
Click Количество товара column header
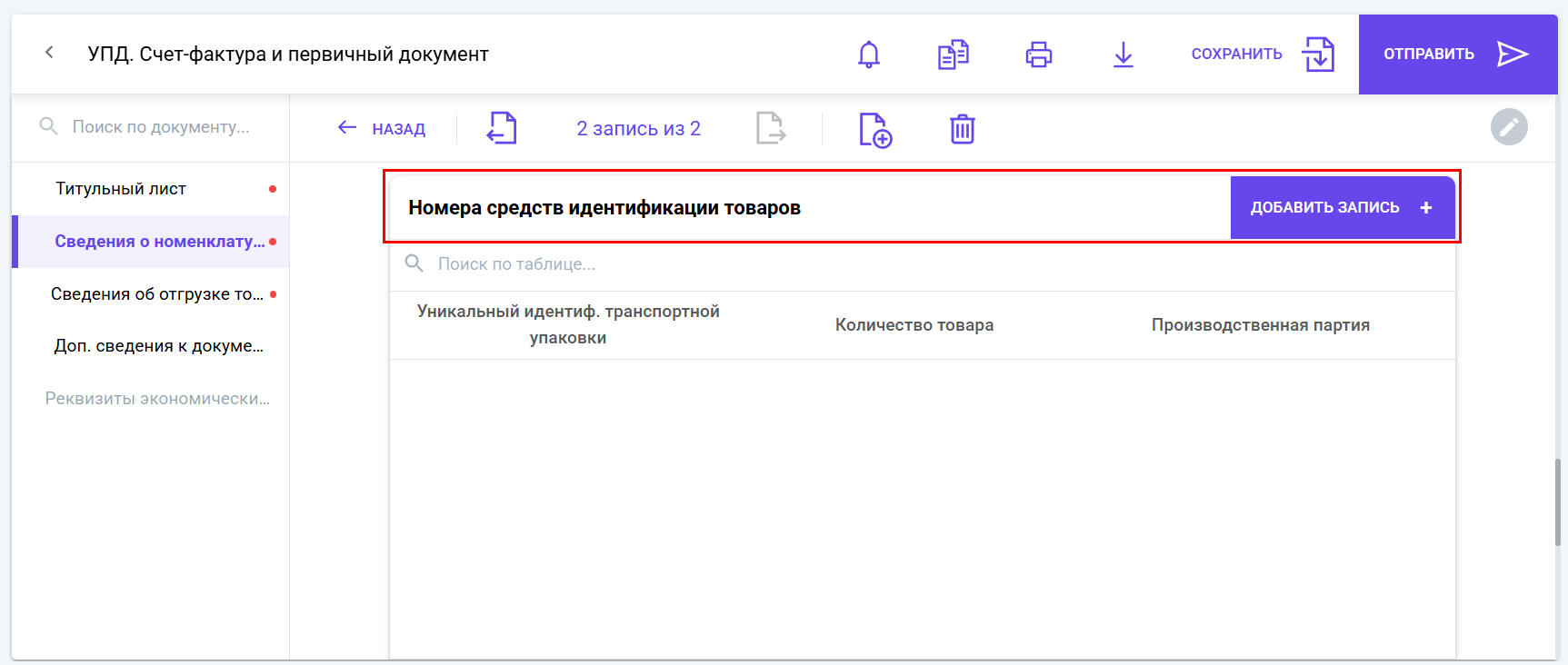point(914,325)
